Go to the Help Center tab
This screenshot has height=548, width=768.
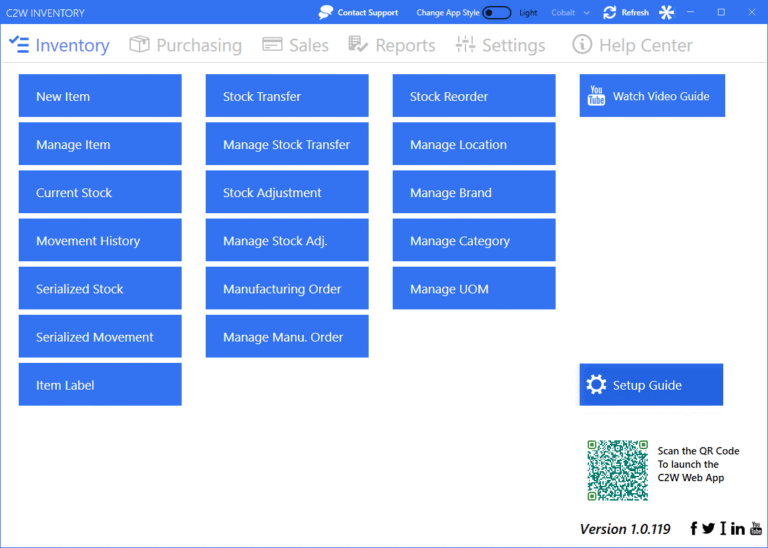[632, 45]
